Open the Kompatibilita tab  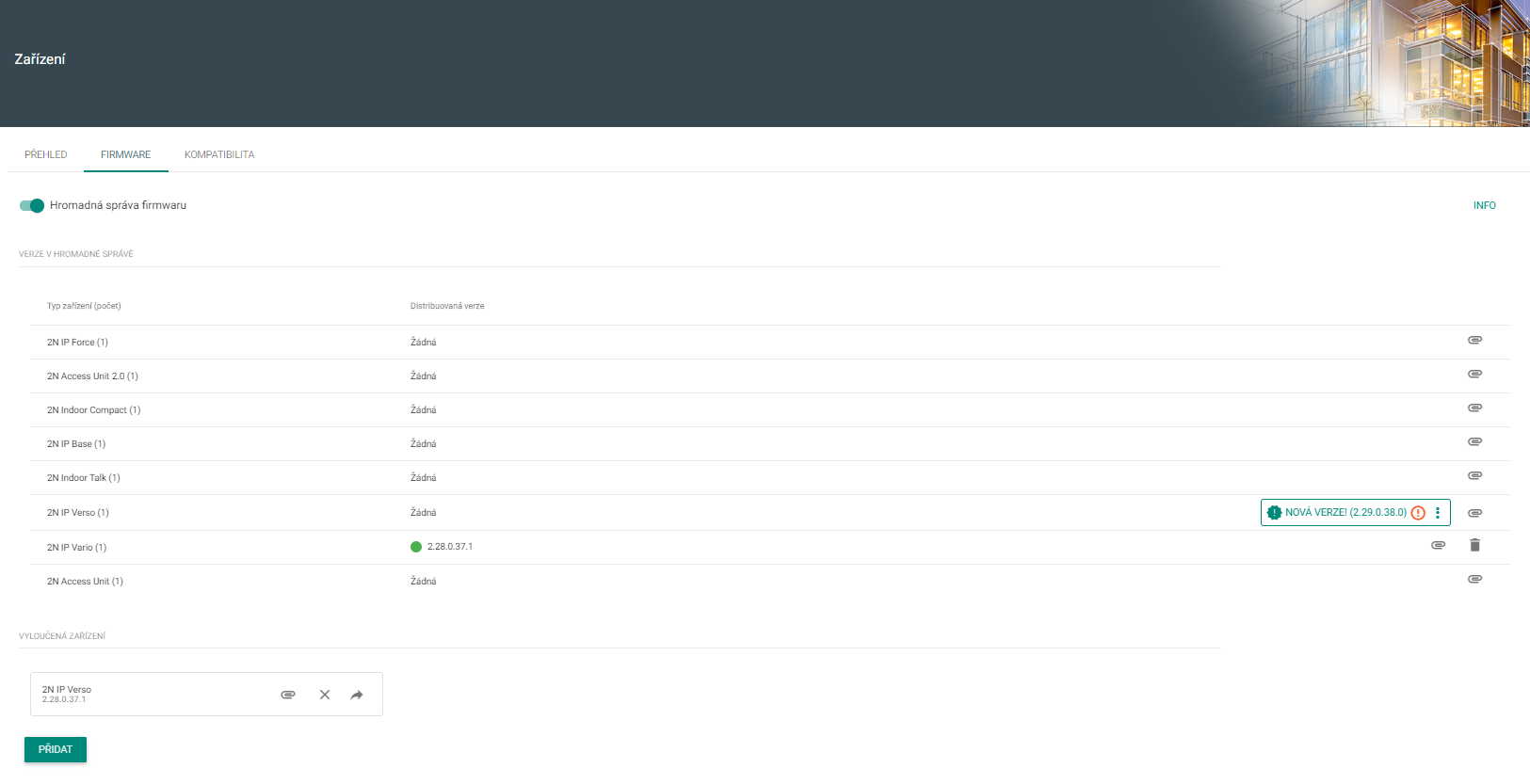click(x=219, y=154)
